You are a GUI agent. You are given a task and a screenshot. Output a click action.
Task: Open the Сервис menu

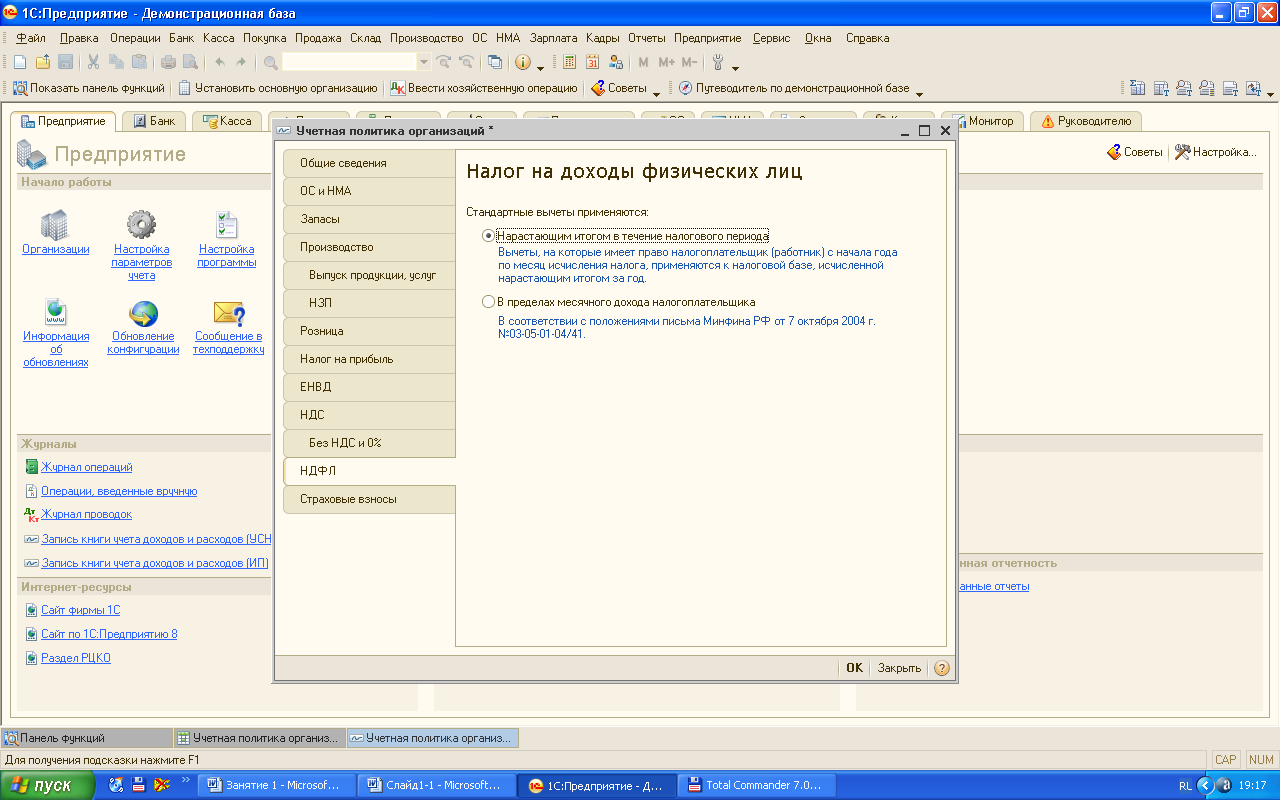[771, 38]
